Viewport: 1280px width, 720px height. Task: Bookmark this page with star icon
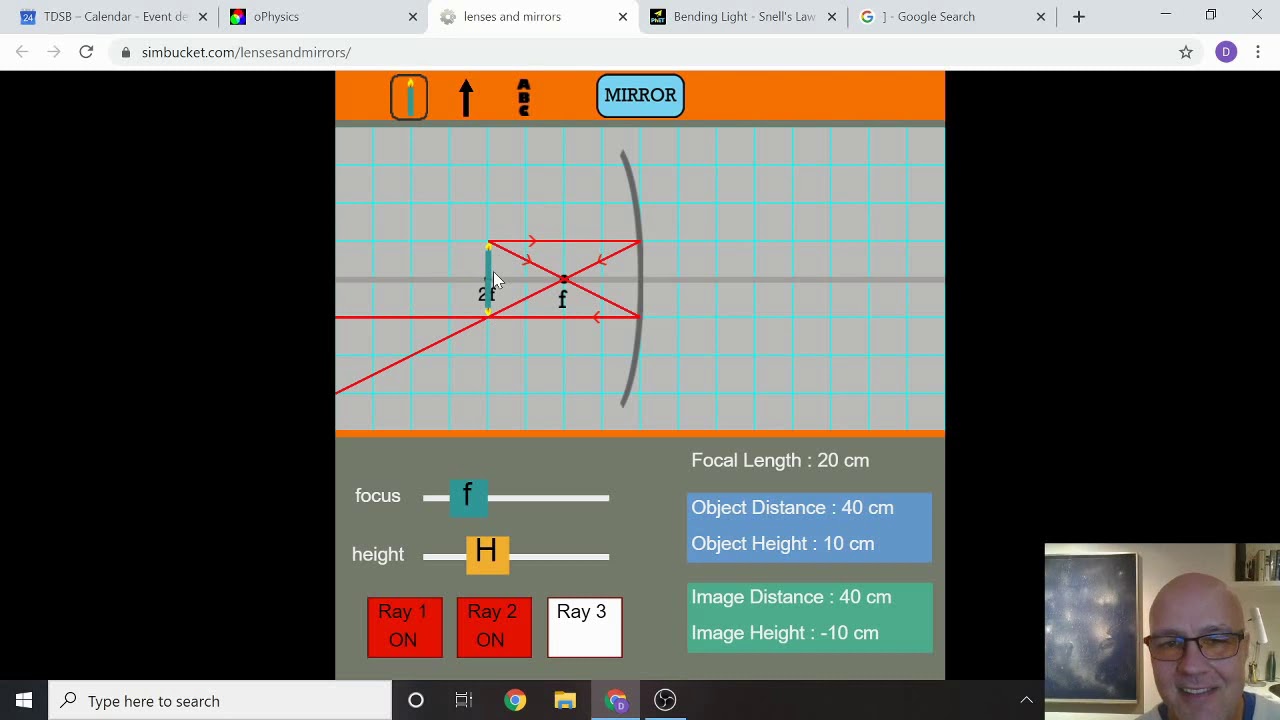tap(1186, 52)
